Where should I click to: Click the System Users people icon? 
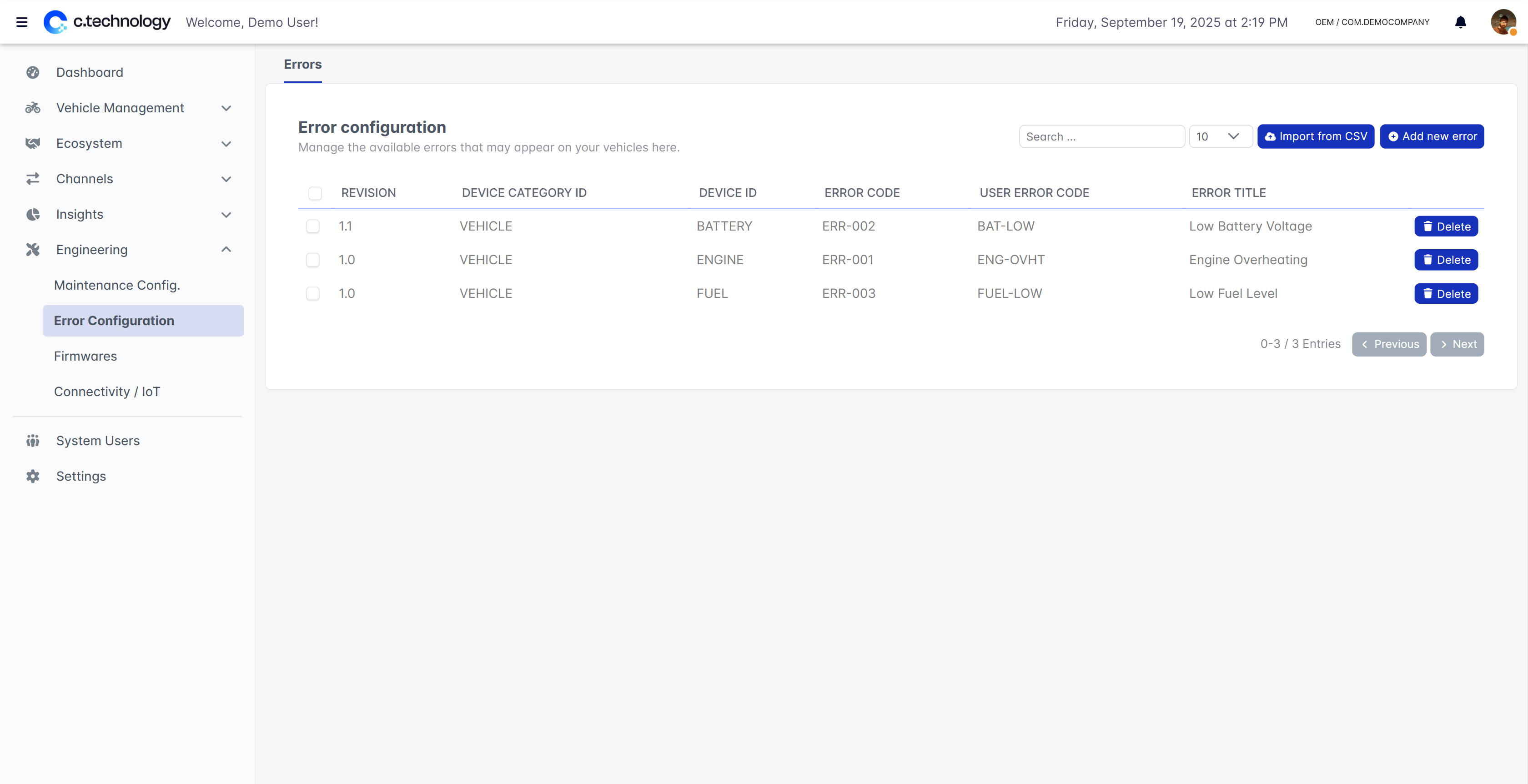(x=33, y=441)
